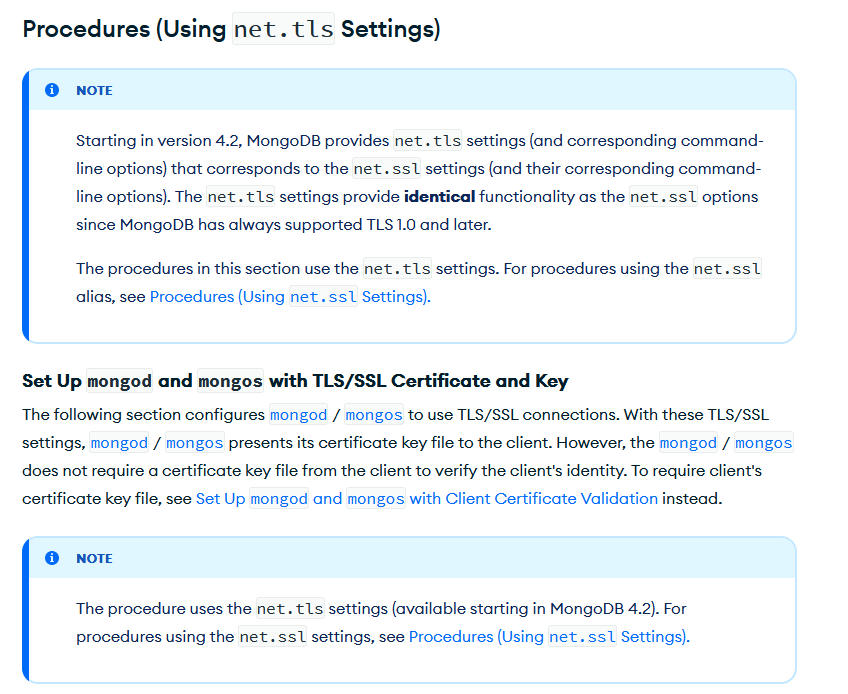Screen dimensions: 848x694
Task: Click the mongod link after 'However, the'
Action: click(688, 442)
